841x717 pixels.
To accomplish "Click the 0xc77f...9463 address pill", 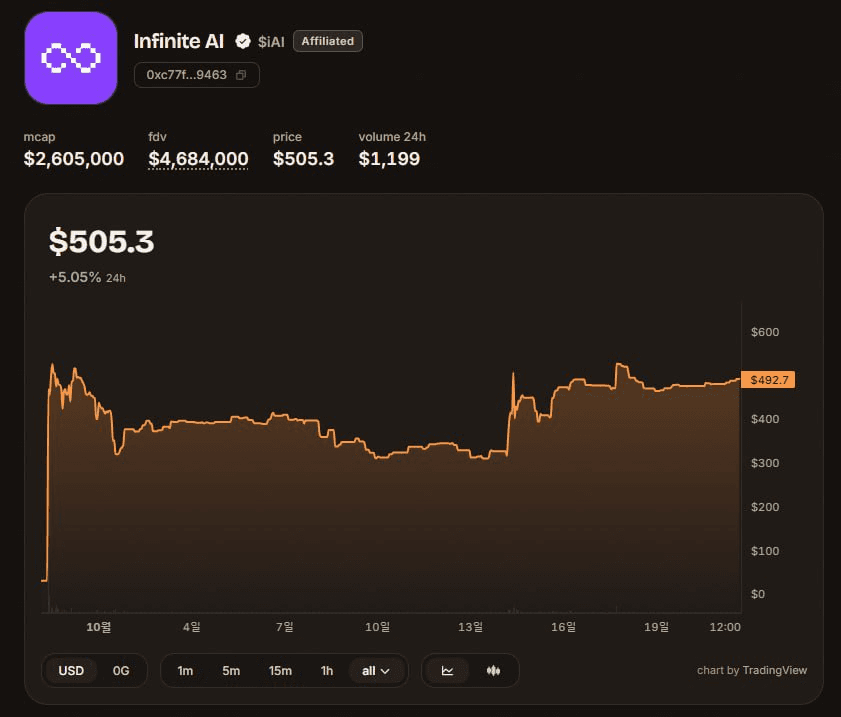I will pyautogui.click(x=197, y=75).
